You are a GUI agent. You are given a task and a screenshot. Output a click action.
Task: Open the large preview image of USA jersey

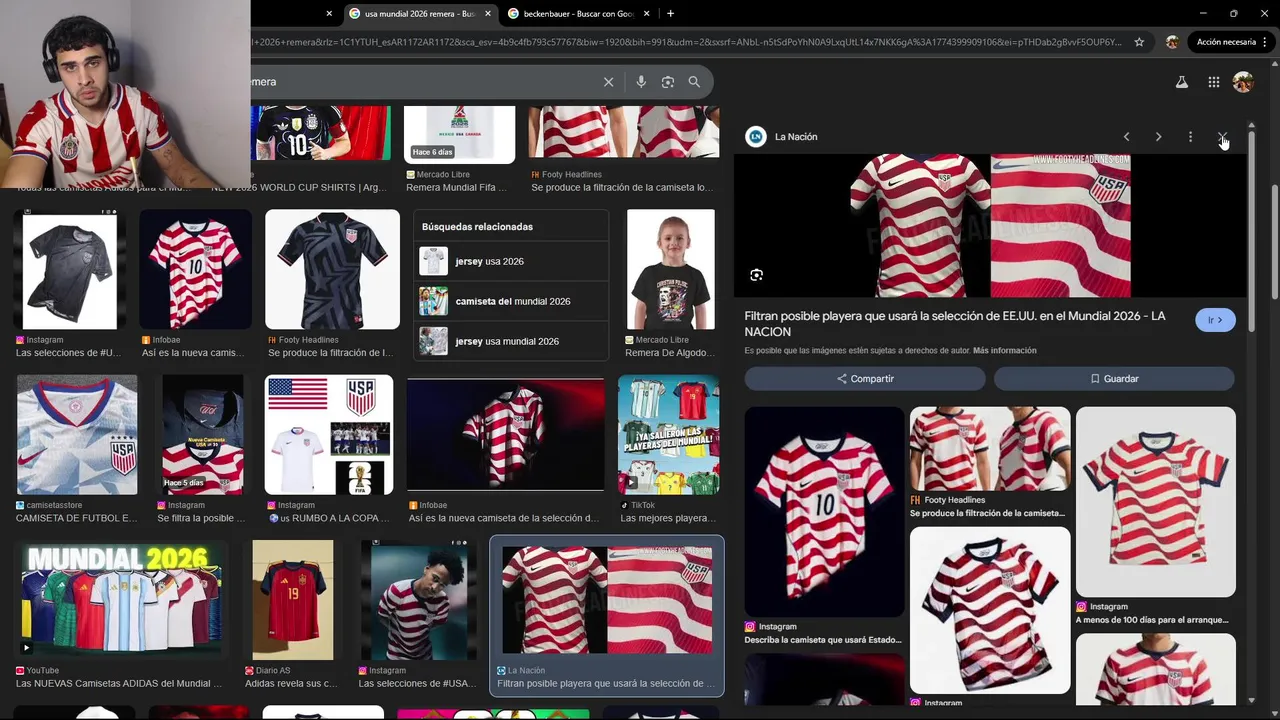tap(990, 226)
